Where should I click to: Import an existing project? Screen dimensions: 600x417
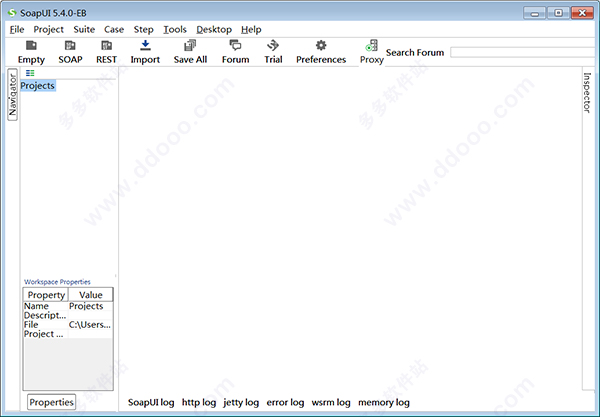[x=145, y=52]
